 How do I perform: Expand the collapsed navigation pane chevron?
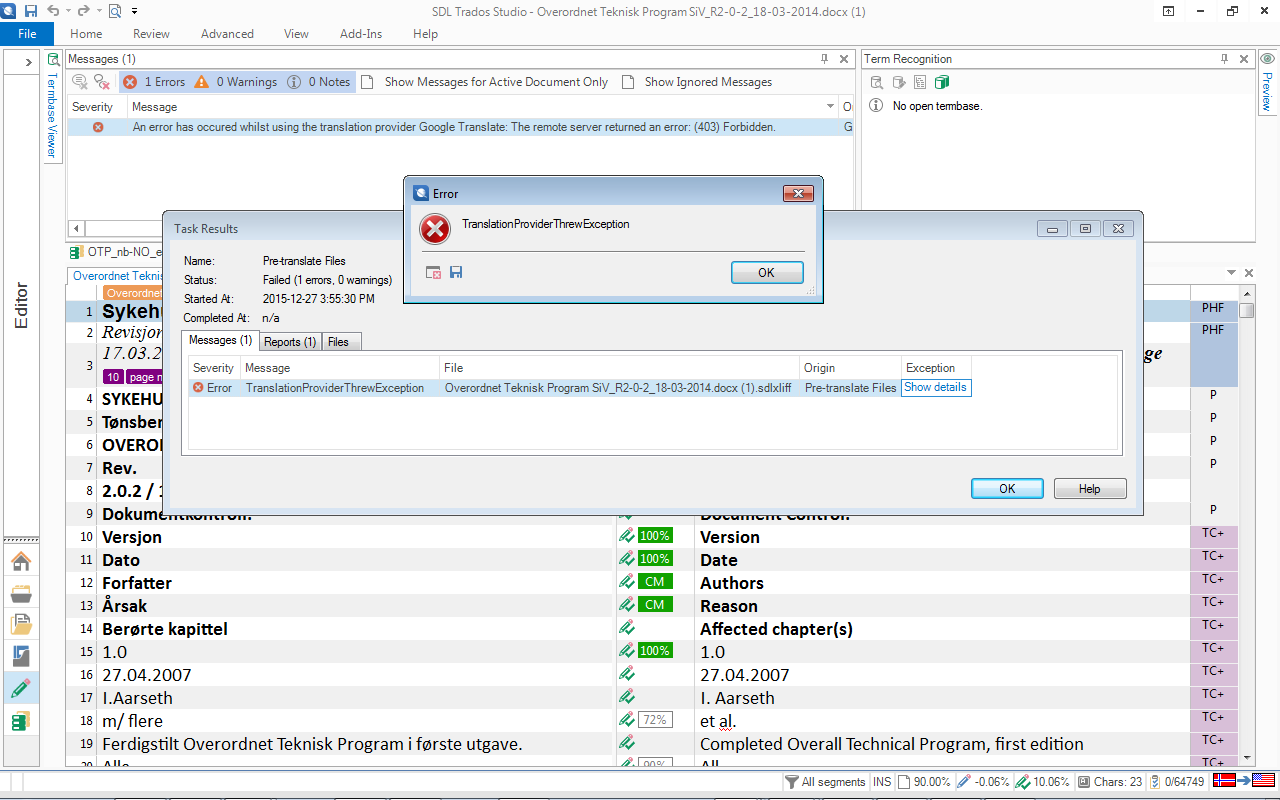click(29, 62)
